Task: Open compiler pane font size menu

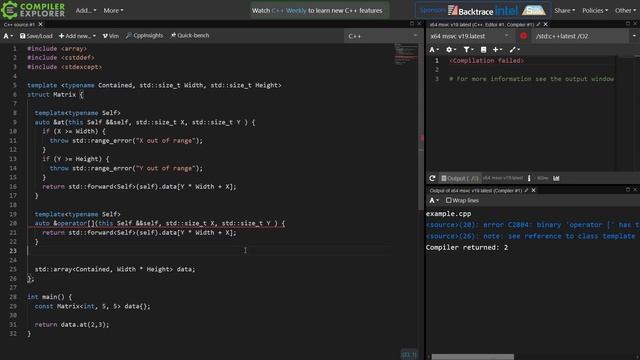Action: click(434, 49)
